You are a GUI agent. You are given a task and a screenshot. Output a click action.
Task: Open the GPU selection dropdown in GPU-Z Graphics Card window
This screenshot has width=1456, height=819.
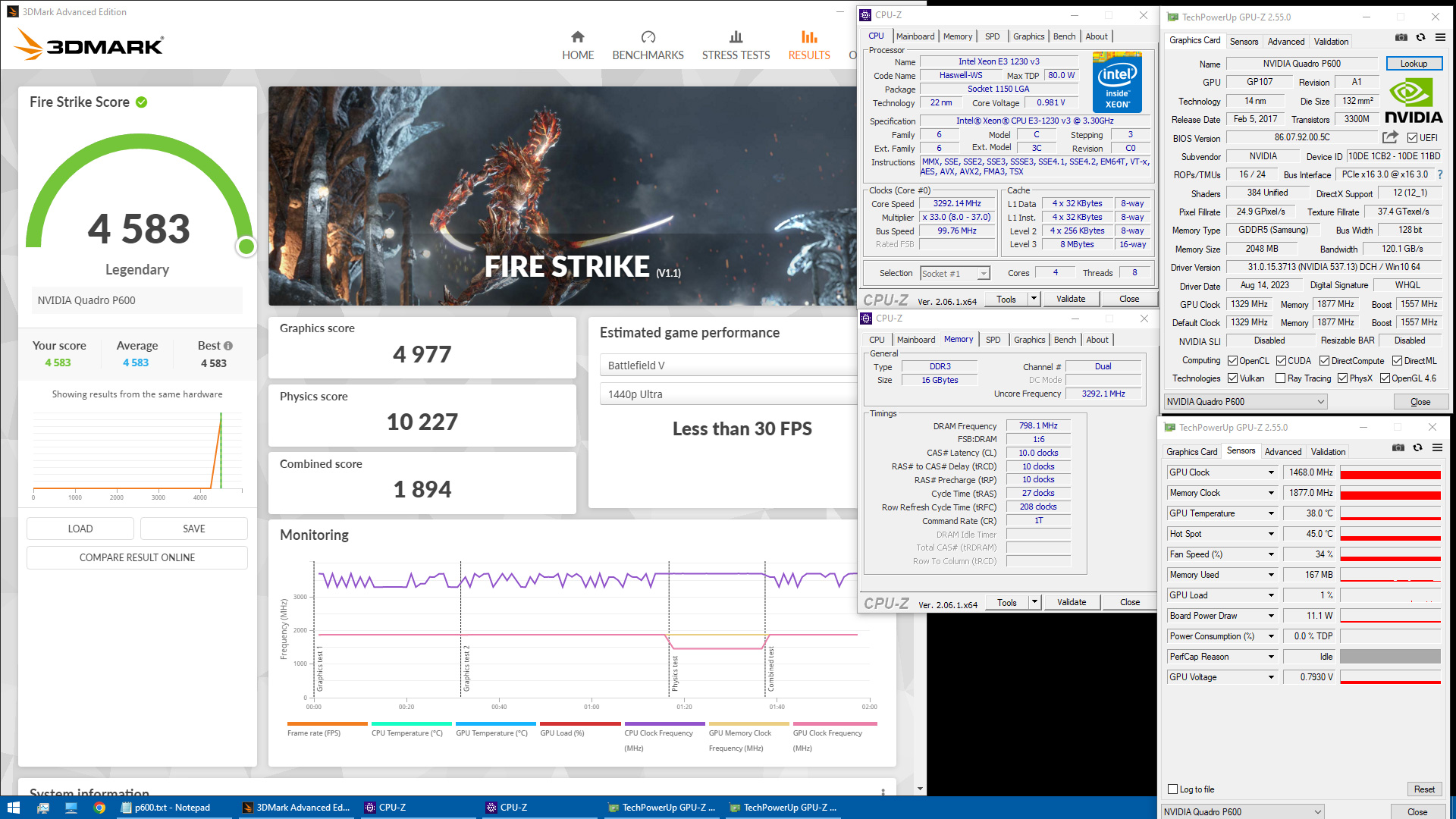[x=1246, y=402]
